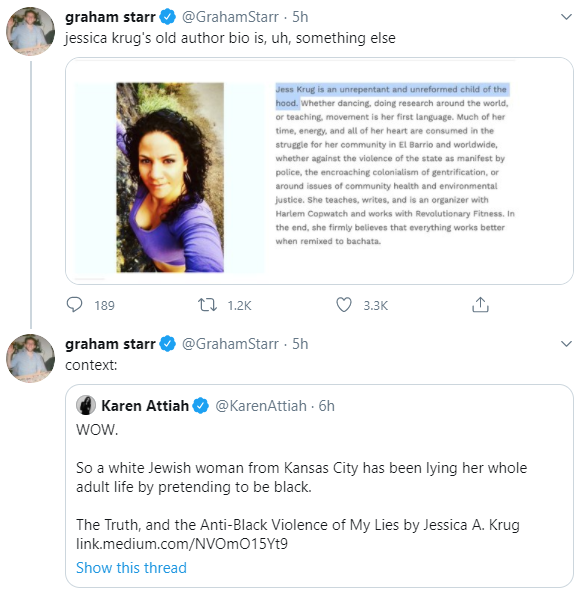Click Karen Attiah's verified badge

(x=201, y=406)
